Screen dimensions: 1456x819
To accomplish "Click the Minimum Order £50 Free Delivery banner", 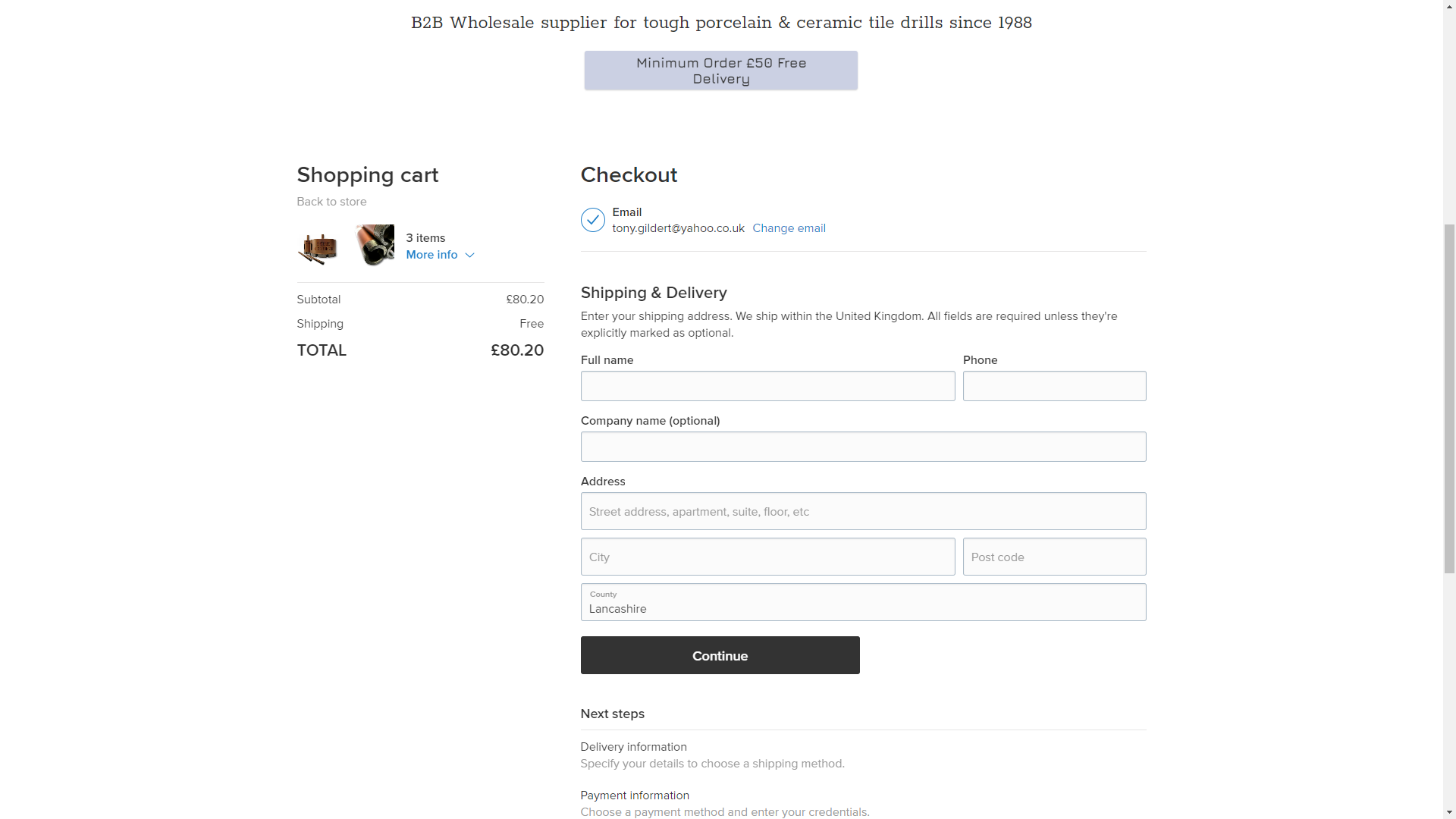I will (x=720, y=71).
